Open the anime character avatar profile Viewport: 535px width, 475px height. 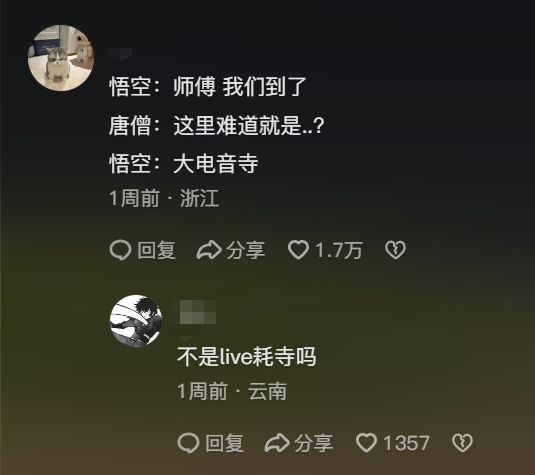click(x=136, y=321)
